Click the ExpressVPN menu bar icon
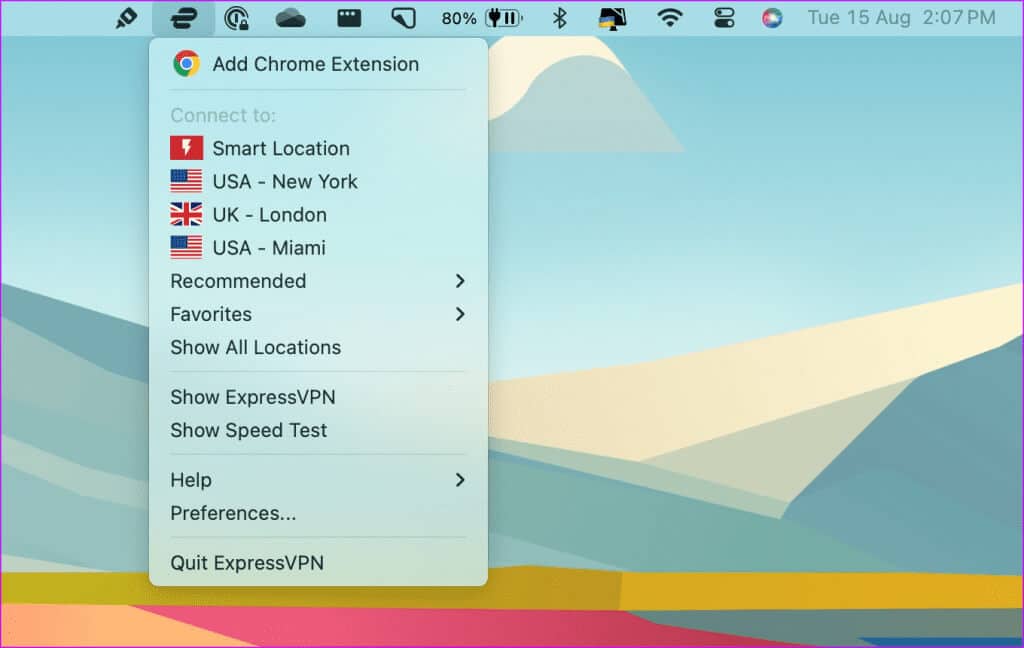Screen dimensions: 1024x648 (183, 18)
